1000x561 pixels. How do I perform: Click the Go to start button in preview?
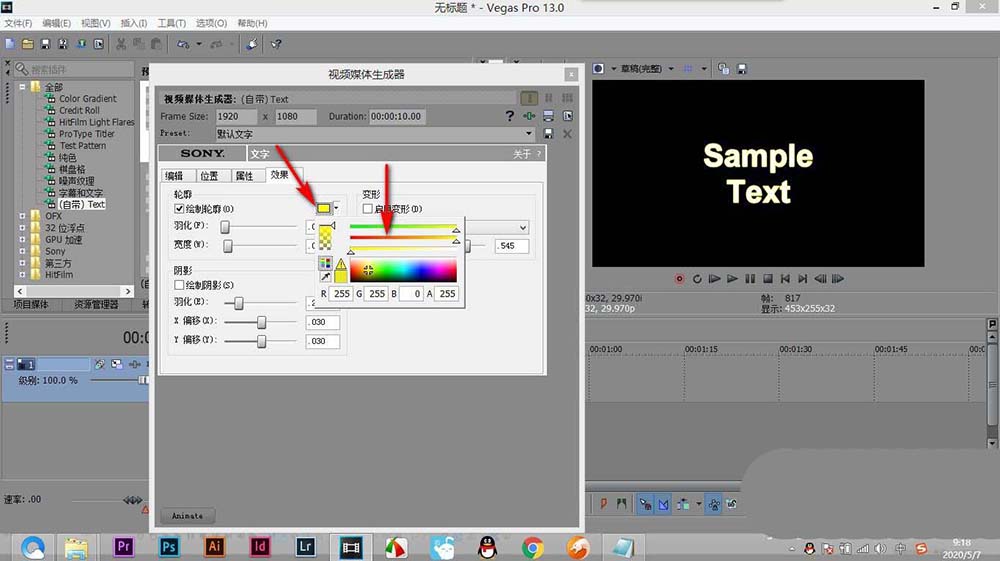click(785, 279)
